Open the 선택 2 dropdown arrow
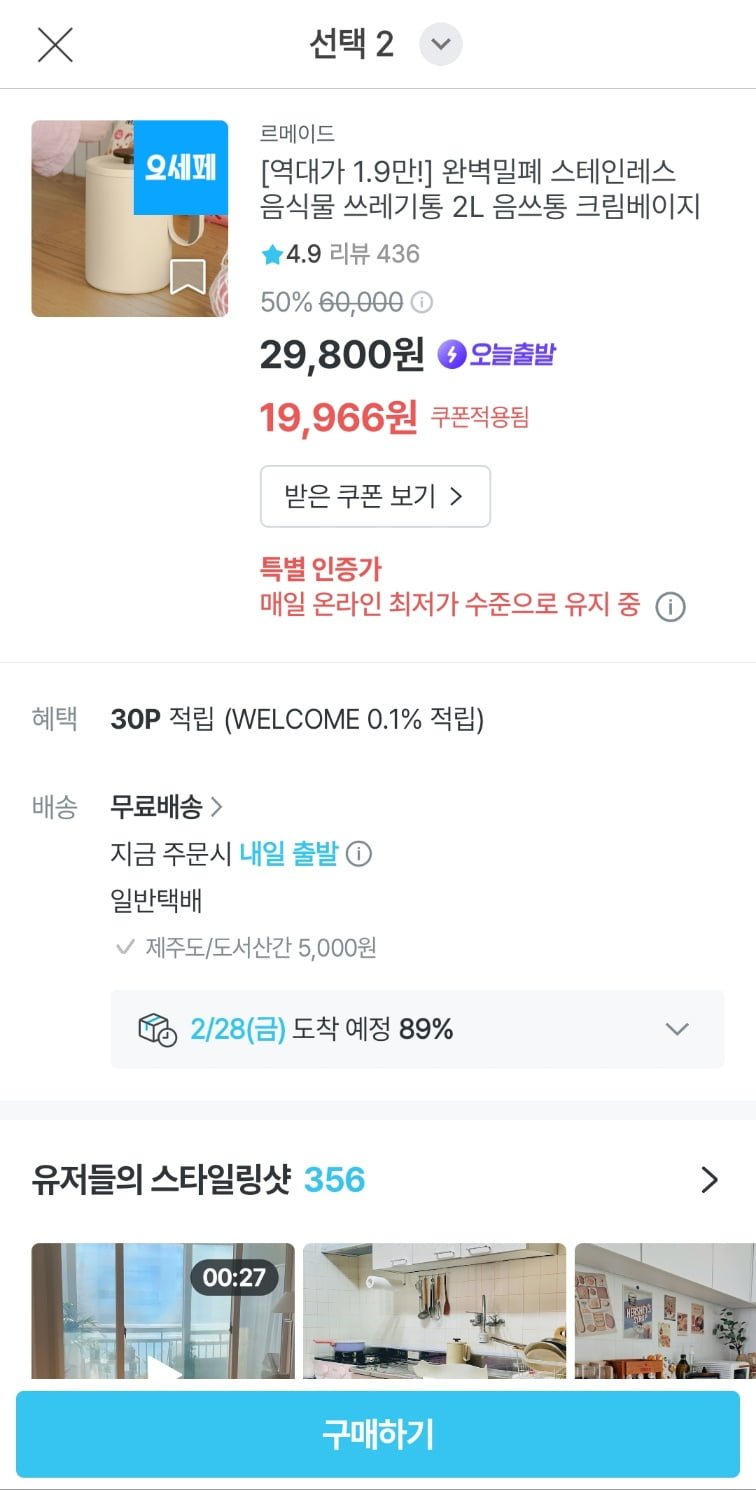 [441, 45]
